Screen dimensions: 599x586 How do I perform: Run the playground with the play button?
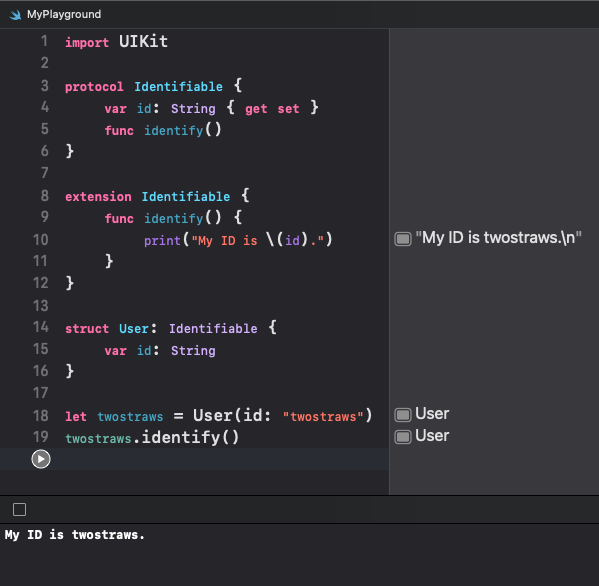click(41, 459)
